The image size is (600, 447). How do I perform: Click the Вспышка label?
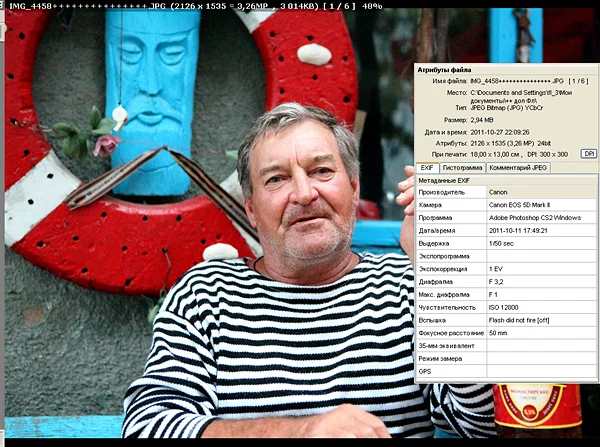(x=432, y=320)
